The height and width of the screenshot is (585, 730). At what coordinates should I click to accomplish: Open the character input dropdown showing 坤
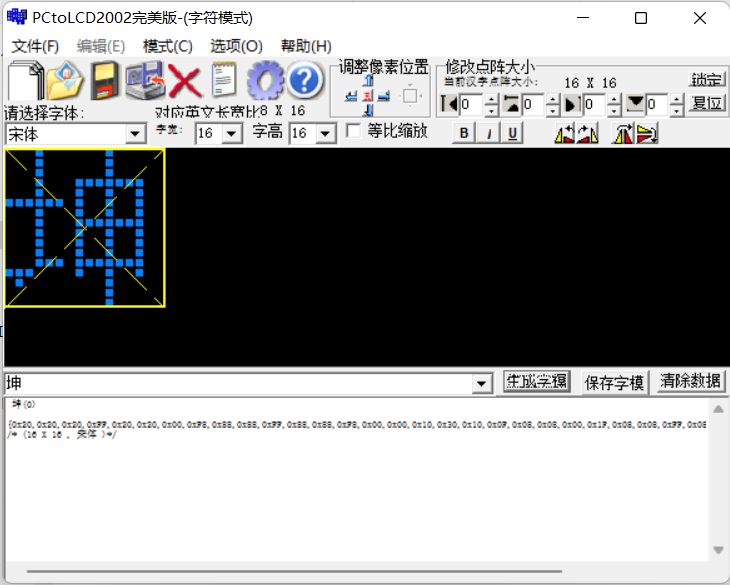click(x=483, y=384)
